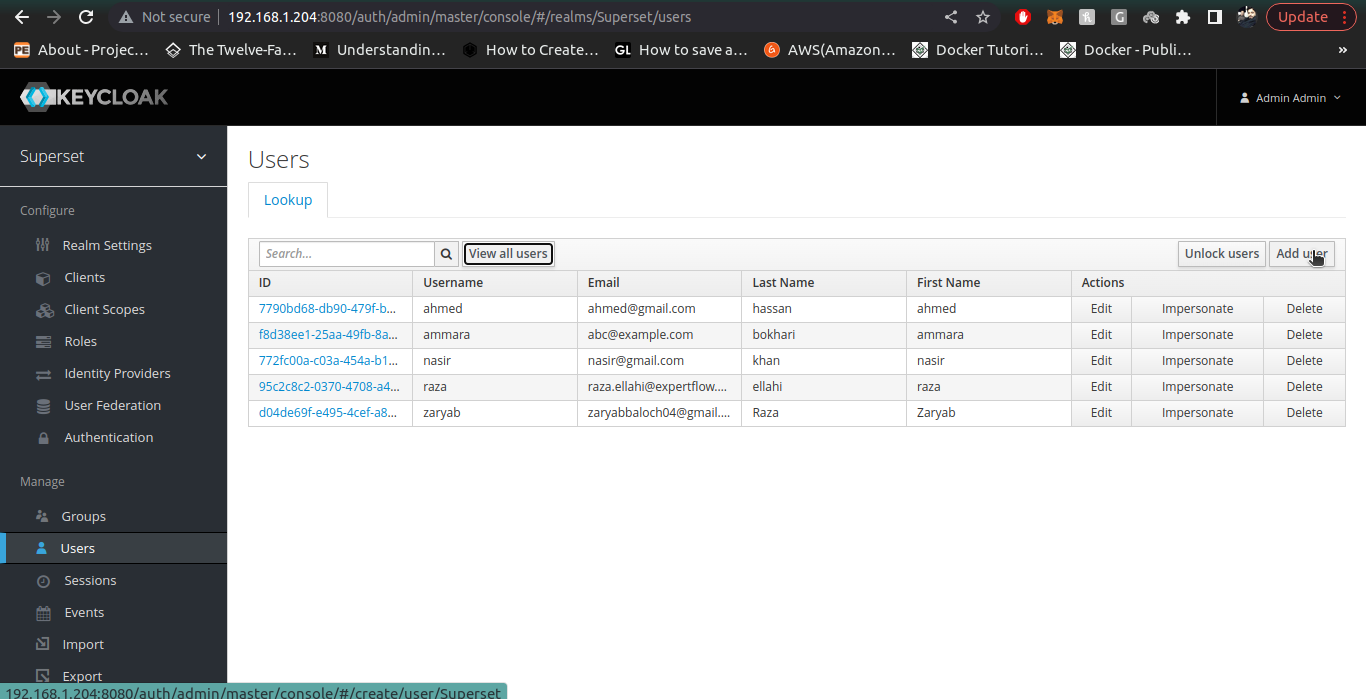
Task: Select the Clients icon in sidebar
Action: pos(43,277)
